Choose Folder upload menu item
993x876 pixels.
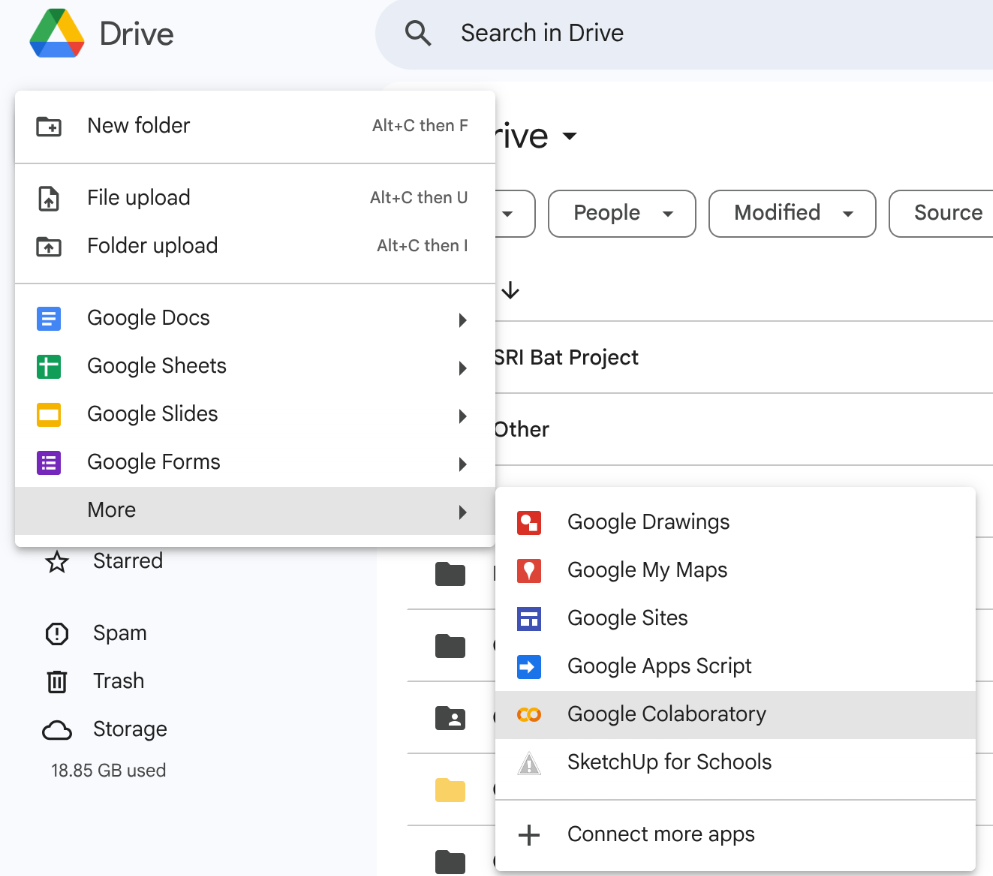click(152, 246)
